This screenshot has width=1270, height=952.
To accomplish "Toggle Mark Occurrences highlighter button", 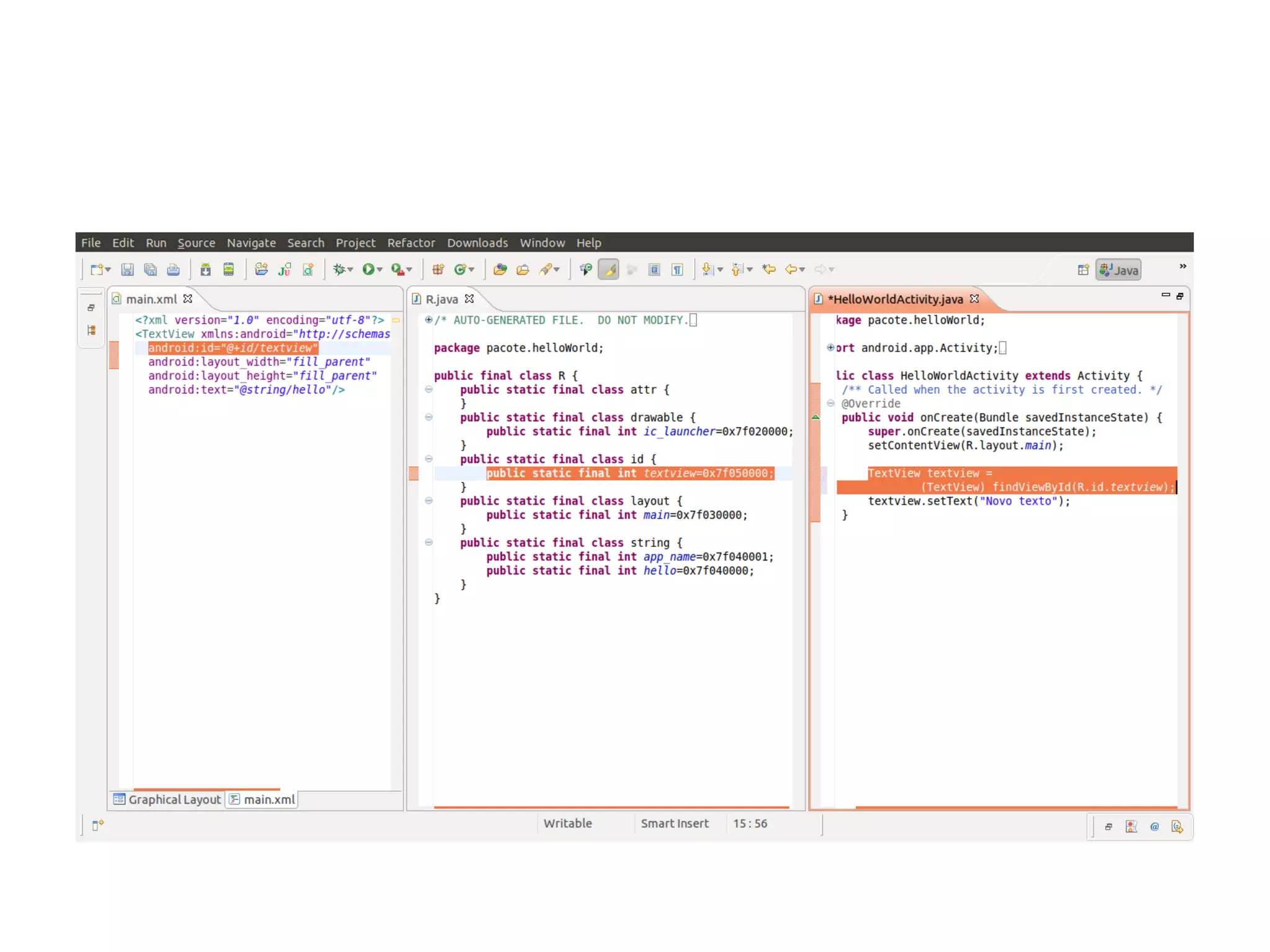I will coord(608,269).
